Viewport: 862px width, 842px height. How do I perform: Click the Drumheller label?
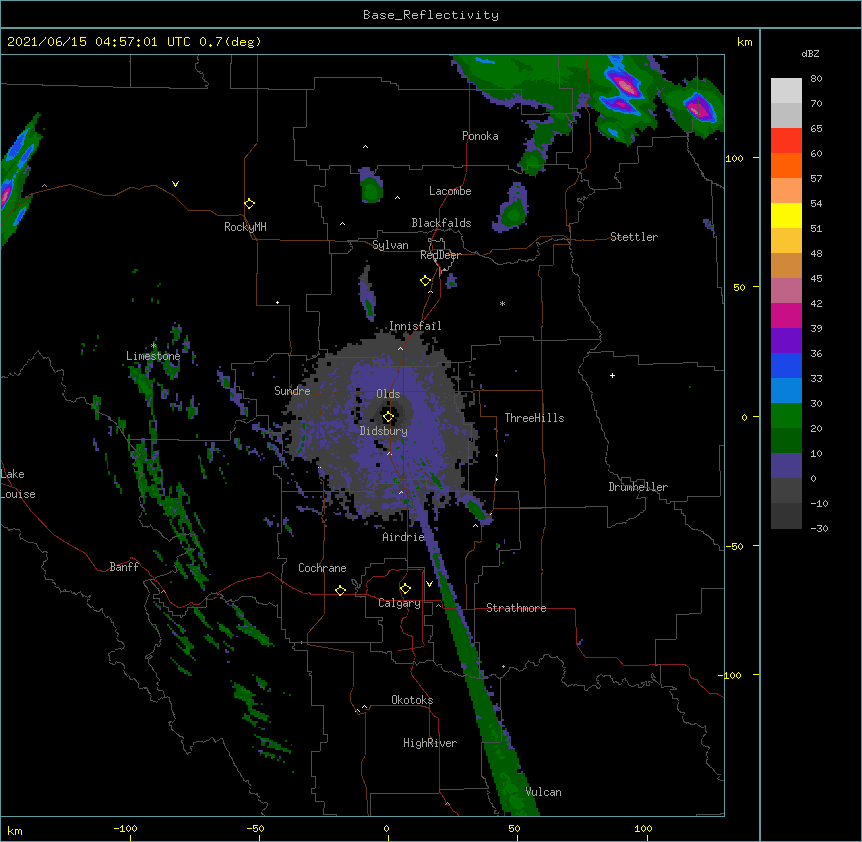[638, 487]
